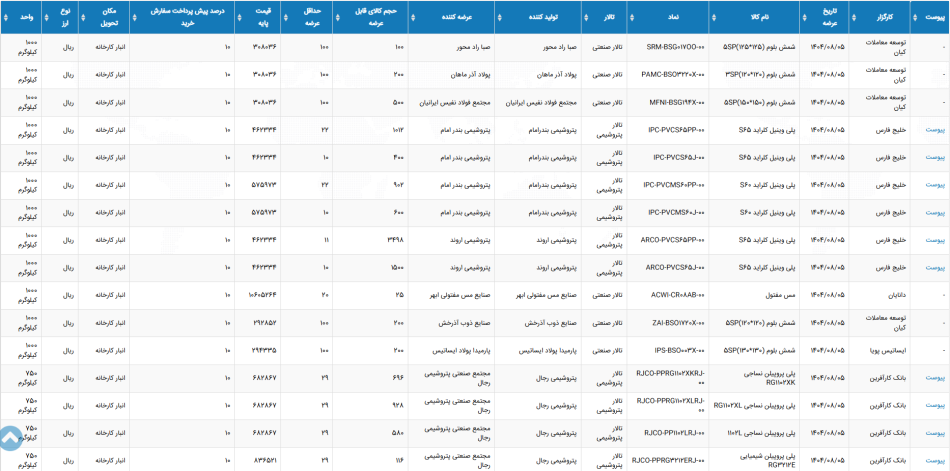Open پیوست link in RJCO-PP۱۱۰۲LRJ-۰۰ row
950x471 pixels.
935,433
